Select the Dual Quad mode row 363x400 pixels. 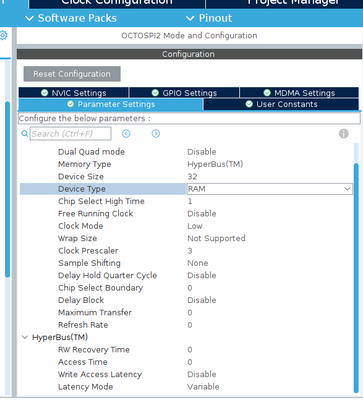point(186,152)
